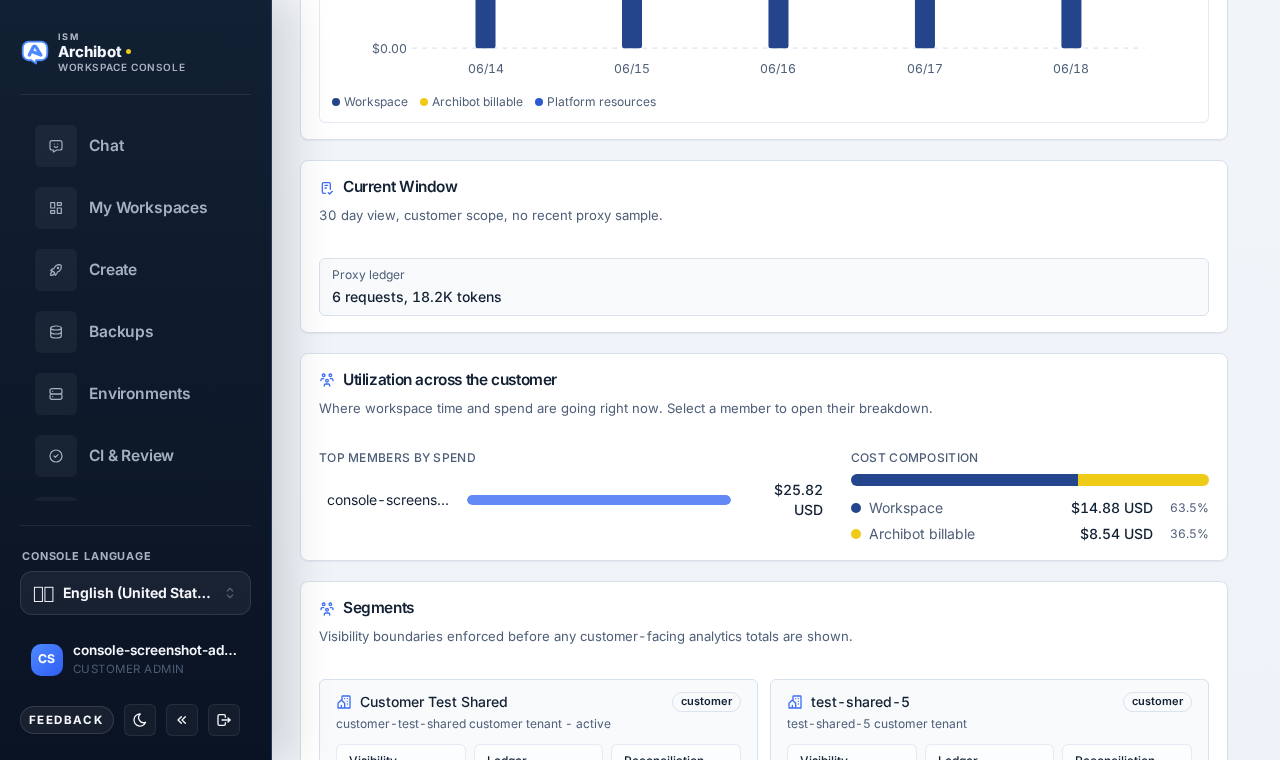Click the COST COMPOSITION heading
The height and width of the screenshot is (760, 1280).
click(x=915, y=458)
